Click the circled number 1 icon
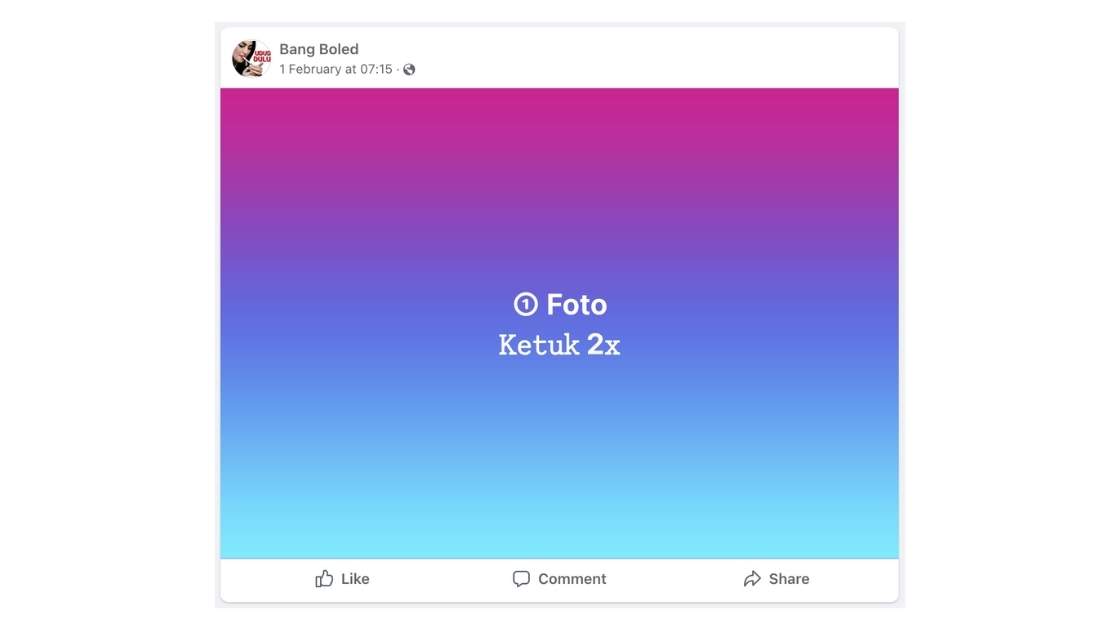This screenshot has width=1120, height=630. 525,305
